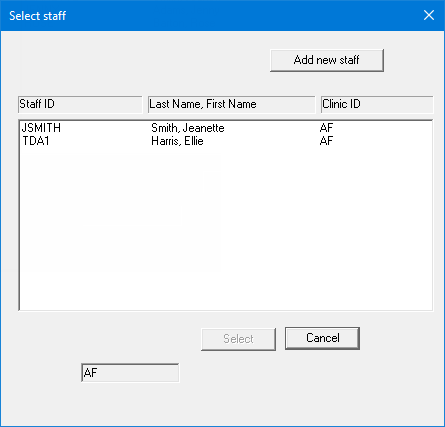Select the JSMITH staff row
This screenshot has width=445, height=427.
click(x=226, y=128)
